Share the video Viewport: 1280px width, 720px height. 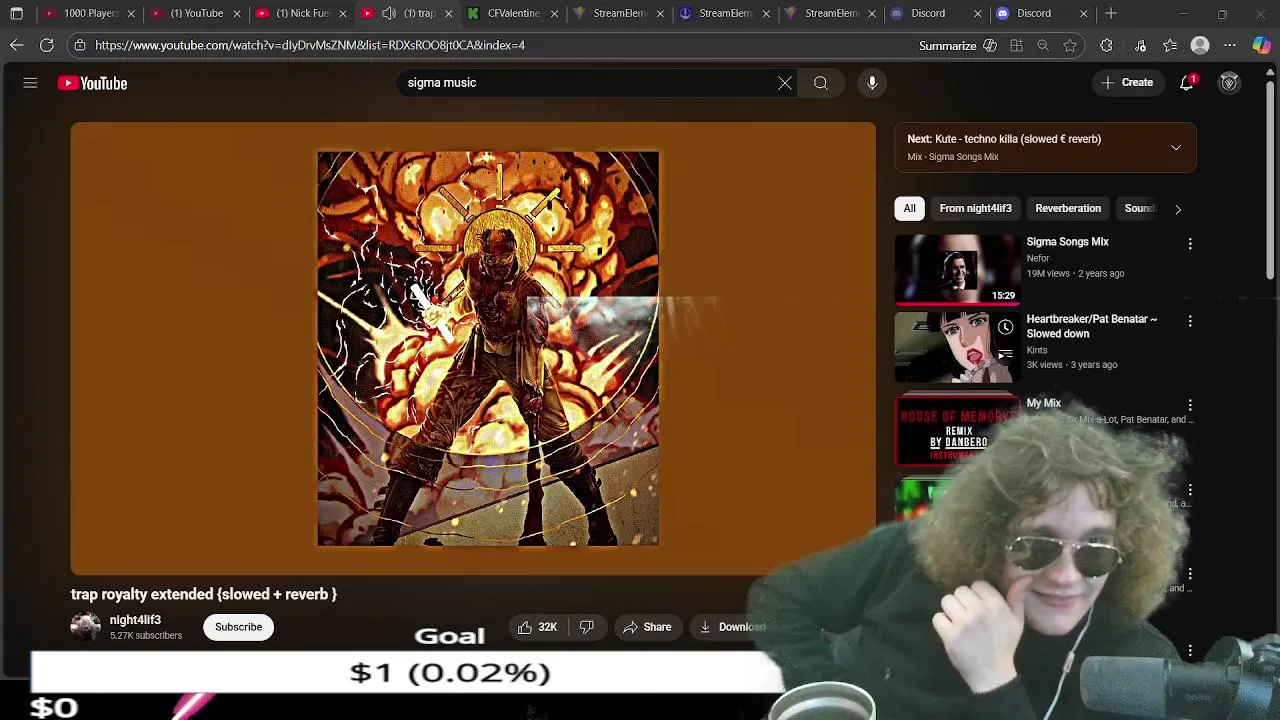click(647, 627)
